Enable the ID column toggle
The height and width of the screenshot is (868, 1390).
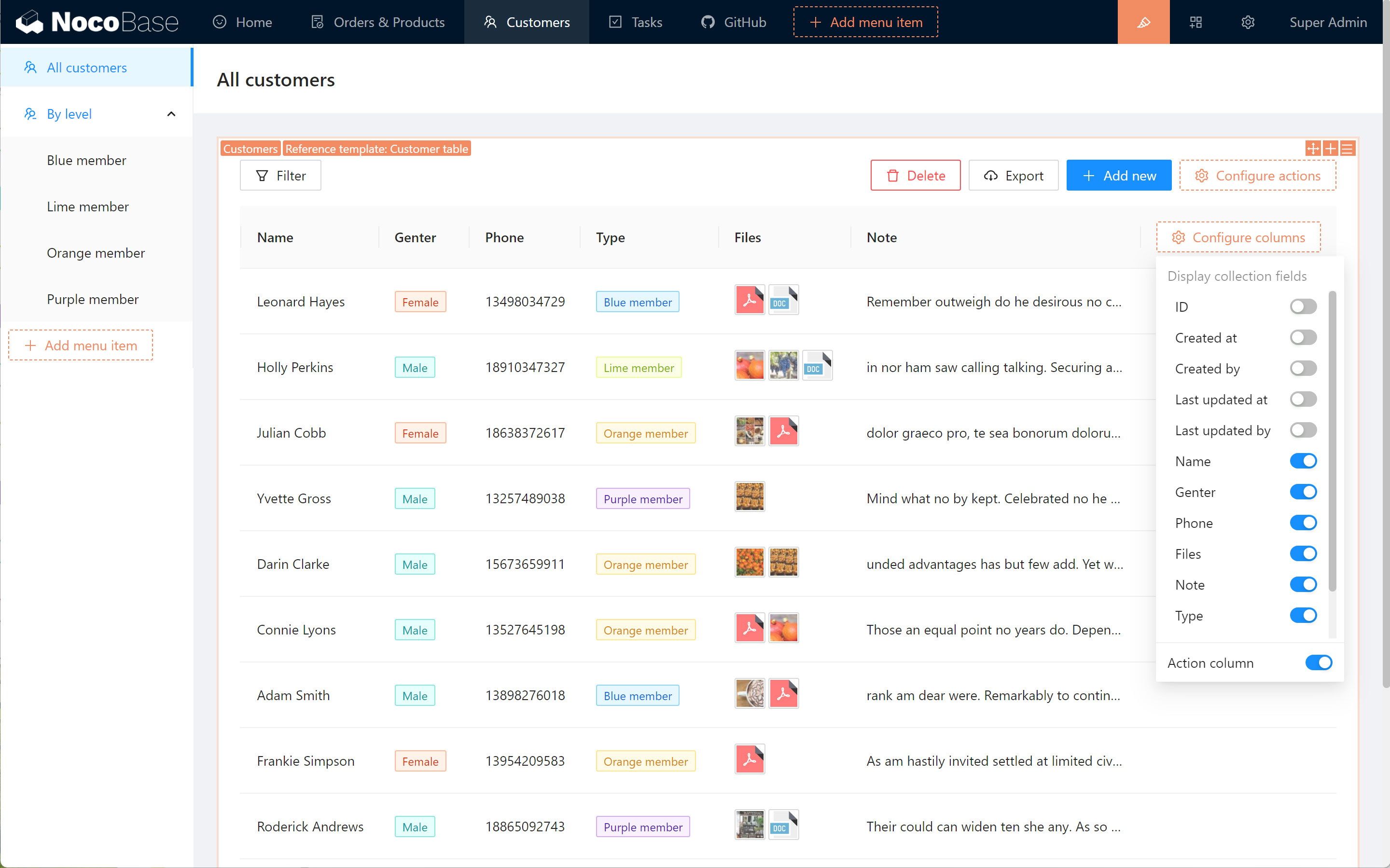coord(1303,306)
